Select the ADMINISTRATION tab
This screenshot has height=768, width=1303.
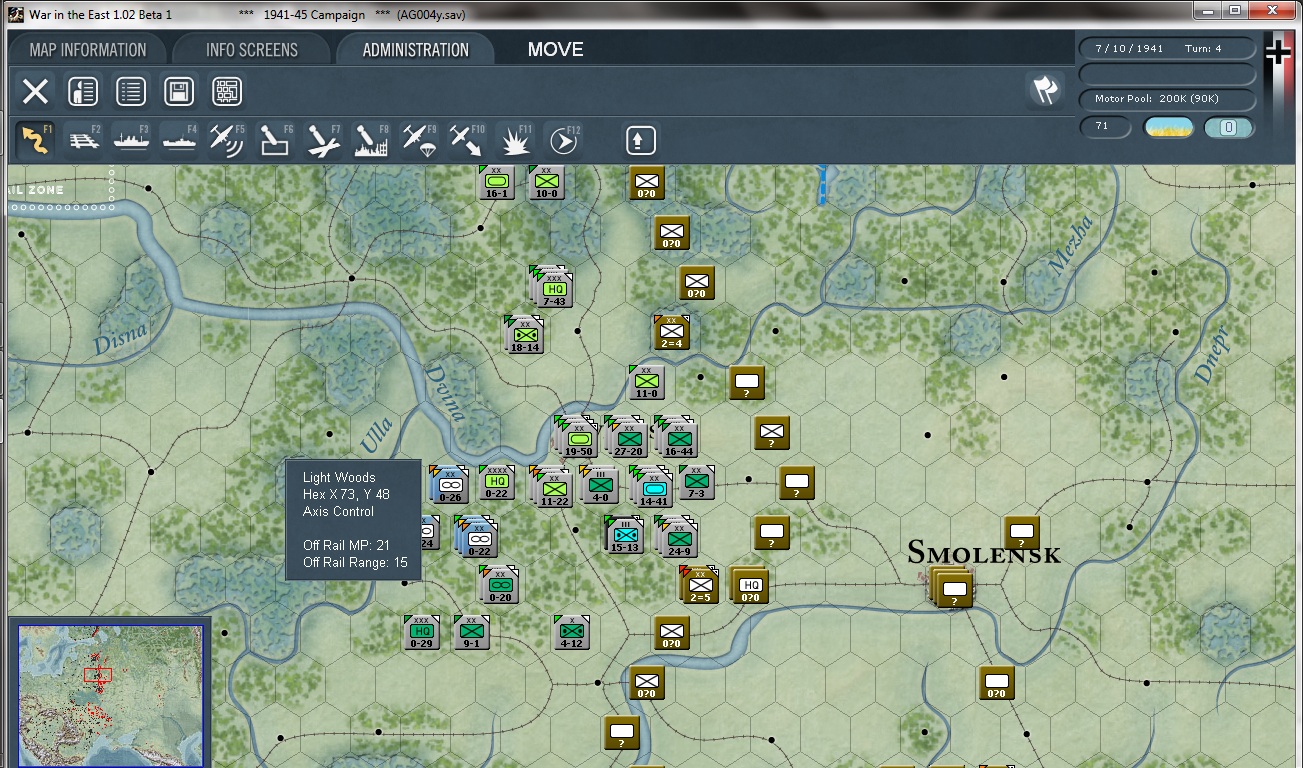415,50
